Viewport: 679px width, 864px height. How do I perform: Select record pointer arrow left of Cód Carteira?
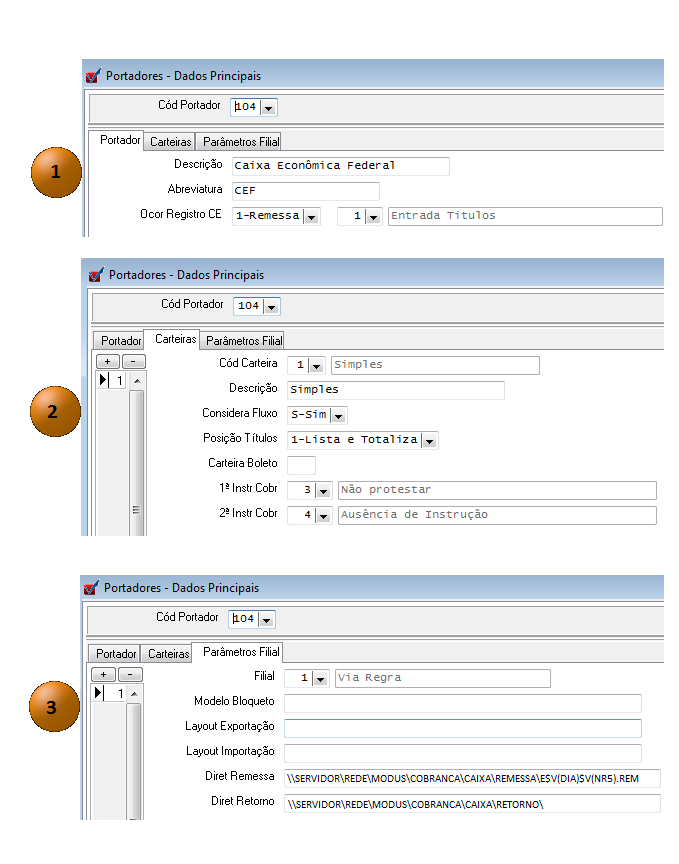(104, 381)
